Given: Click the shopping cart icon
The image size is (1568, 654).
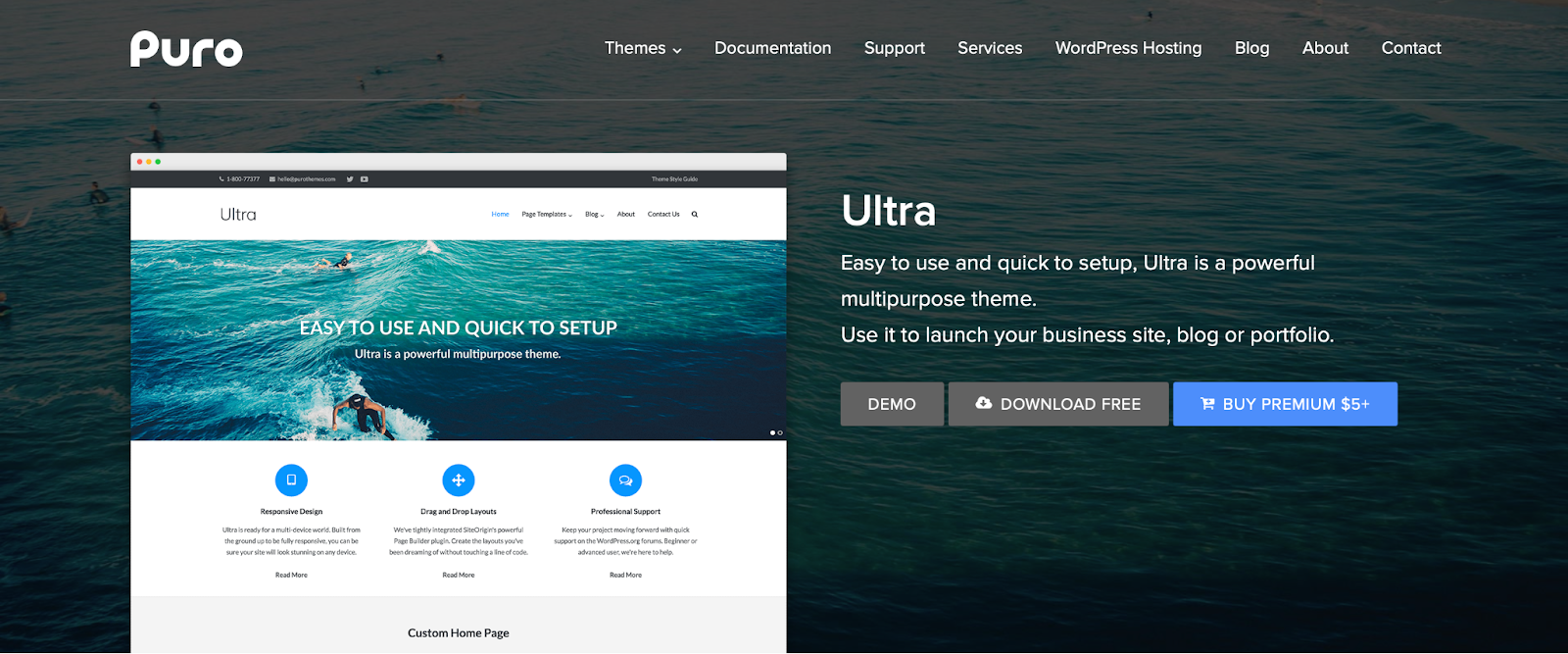Looking at the screenshot, I should pos(1207,403).
